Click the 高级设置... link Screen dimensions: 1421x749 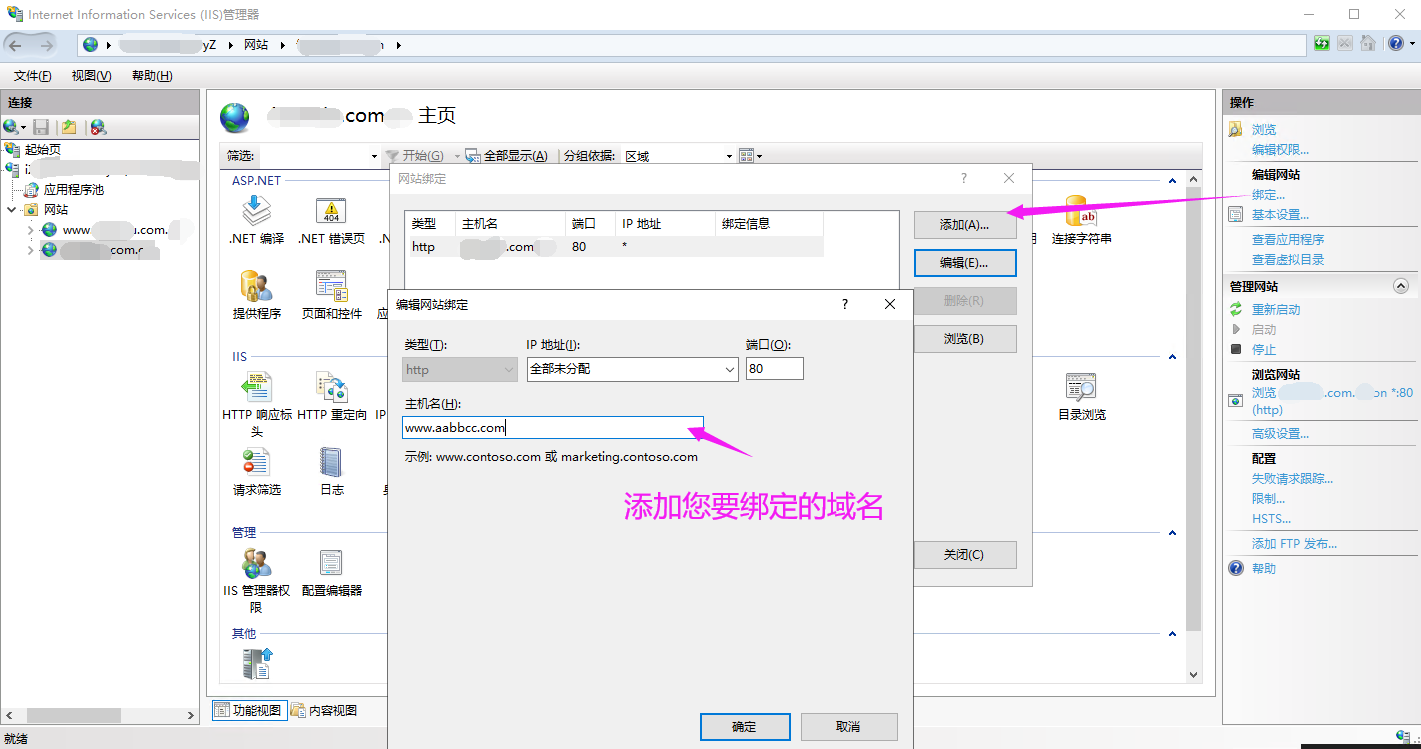coord(1280,434)
